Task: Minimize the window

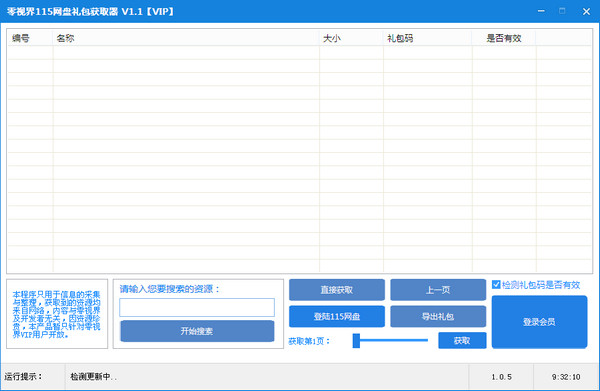Action: click(x=541, y=11)
